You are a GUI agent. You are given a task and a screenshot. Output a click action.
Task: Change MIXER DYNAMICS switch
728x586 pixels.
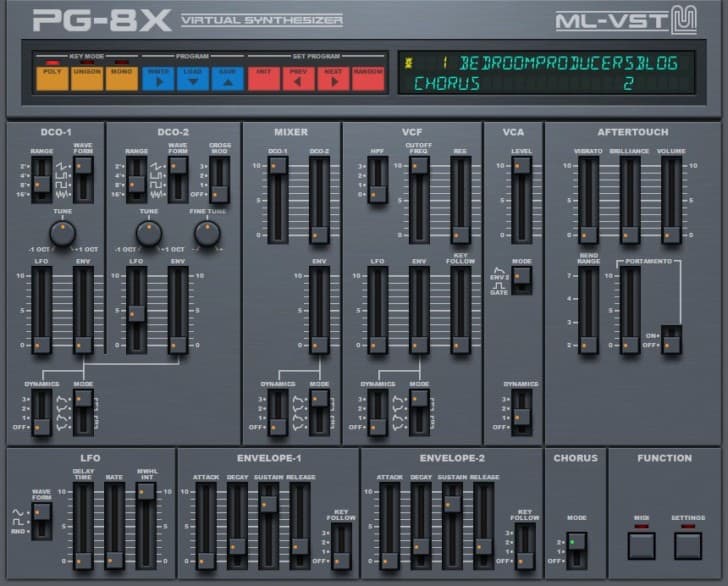(278, 413)
